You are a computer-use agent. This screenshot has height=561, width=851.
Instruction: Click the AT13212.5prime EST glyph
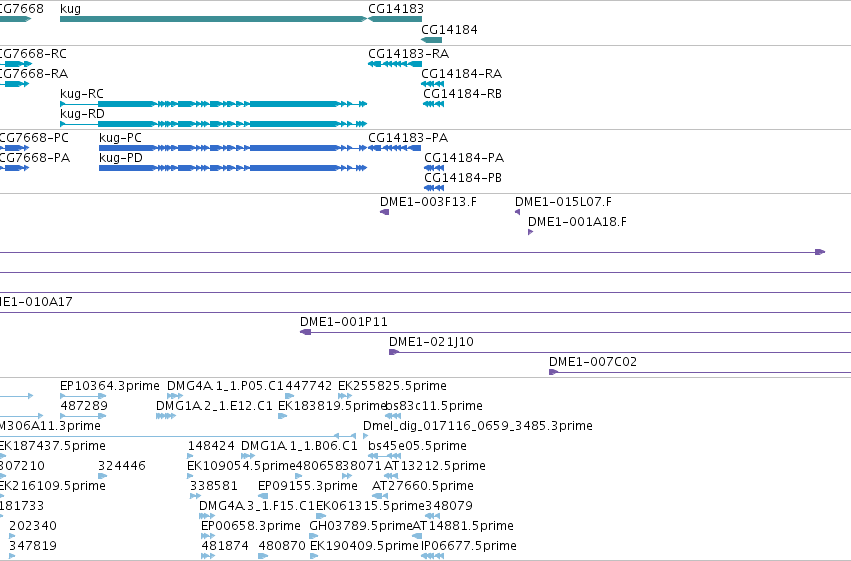click(x=391, y=476)
